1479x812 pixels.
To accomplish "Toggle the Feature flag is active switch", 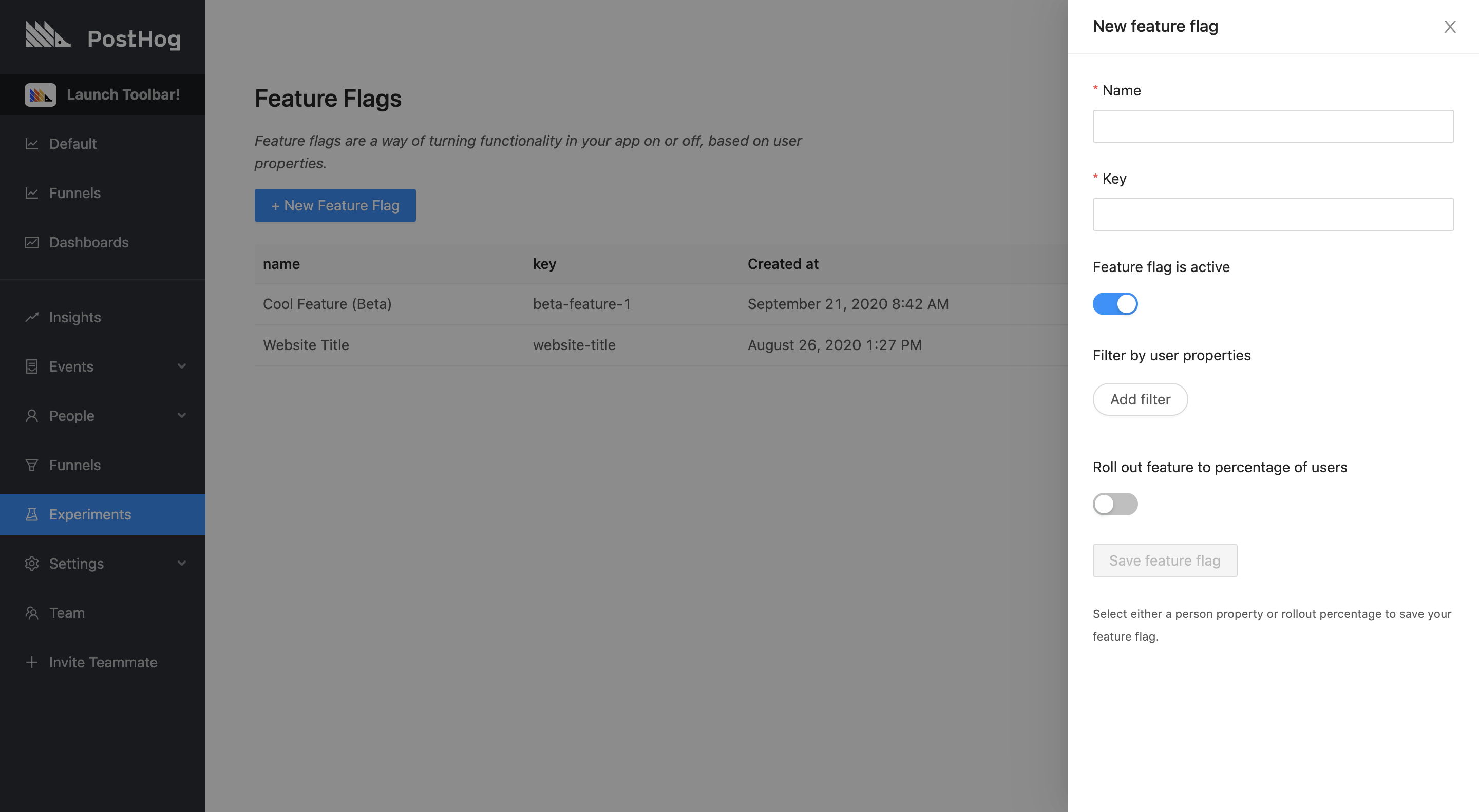I will (1115, 303).
